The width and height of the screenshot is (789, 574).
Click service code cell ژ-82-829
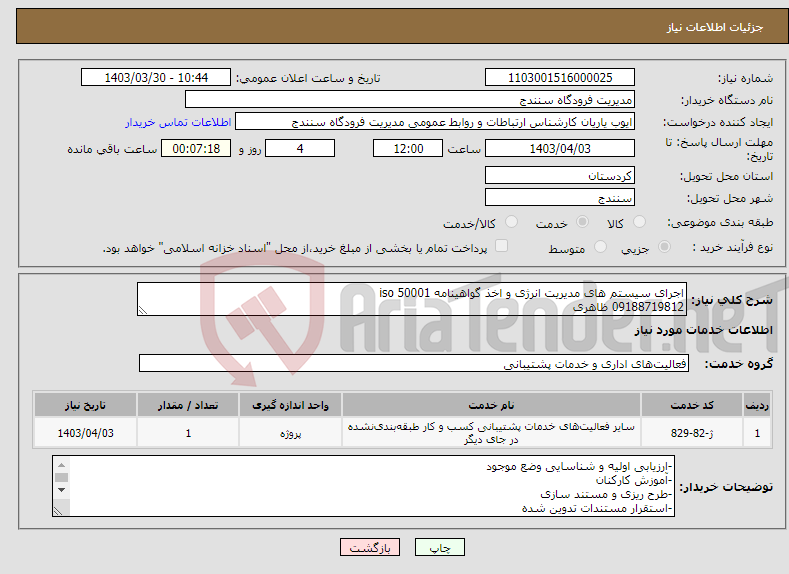[x=691, y=433]
